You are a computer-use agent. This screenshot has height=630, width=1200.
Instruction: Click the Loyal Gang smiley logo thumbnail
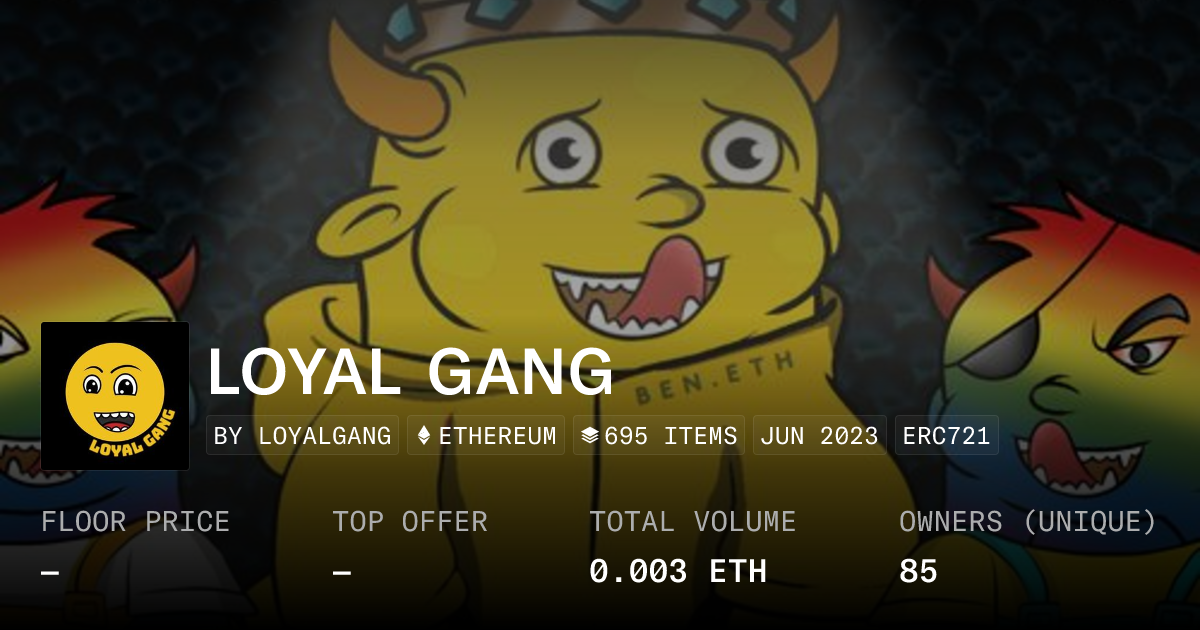pyautogui.click(x=115, y=396)
